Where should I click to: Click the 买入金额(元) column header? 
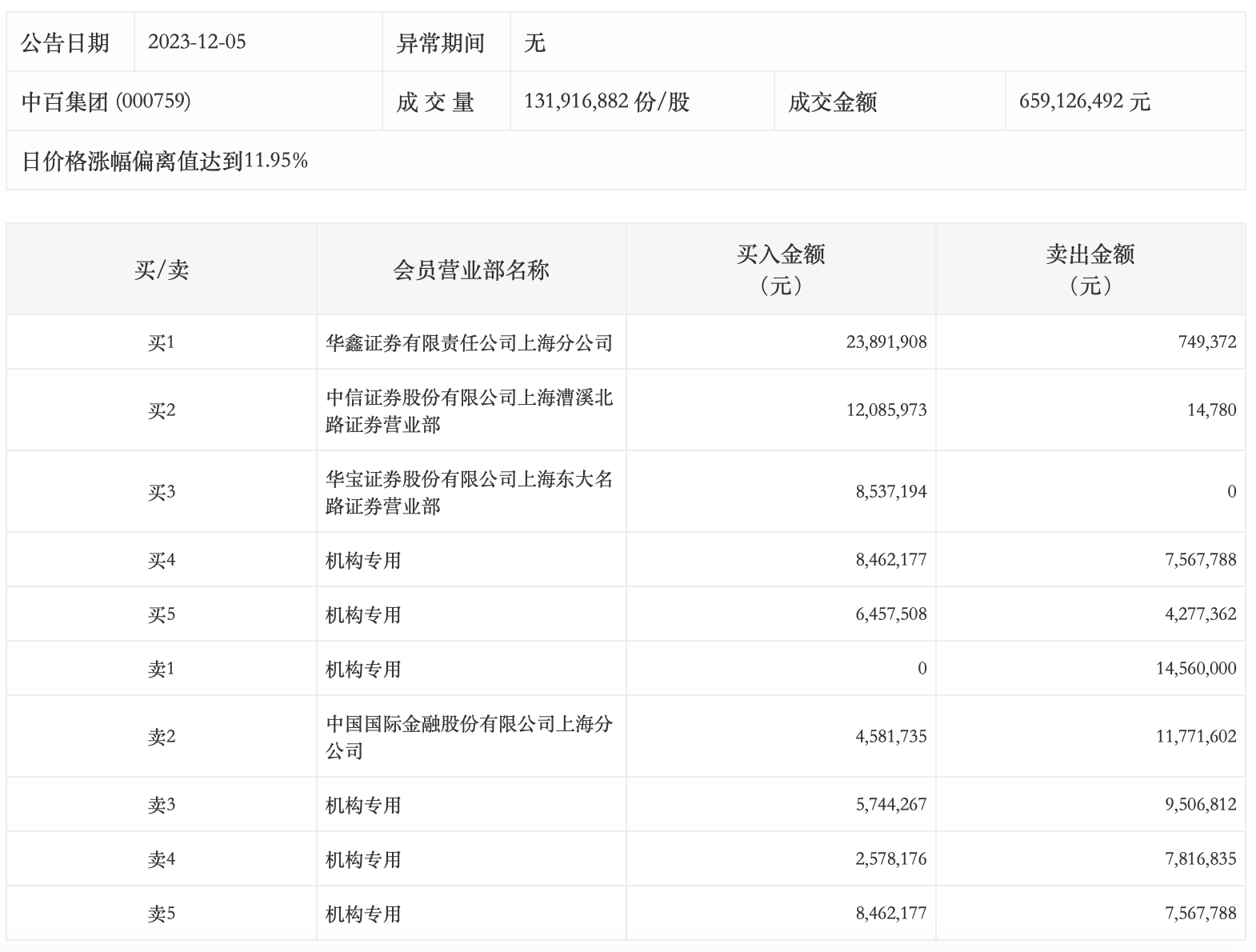(781, 270)
